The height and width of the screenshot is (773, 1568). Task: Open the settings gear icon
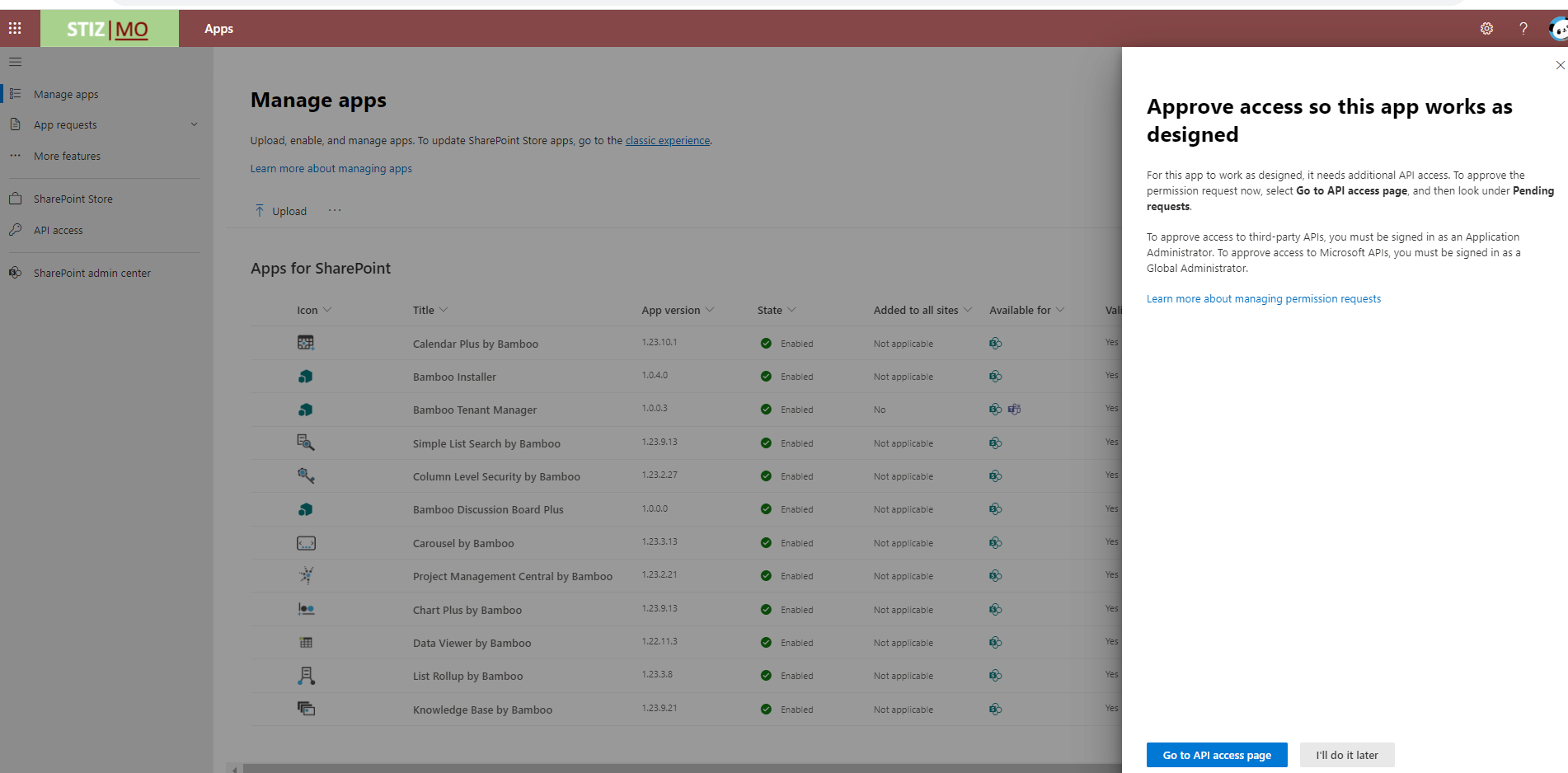coord(1486,29)
